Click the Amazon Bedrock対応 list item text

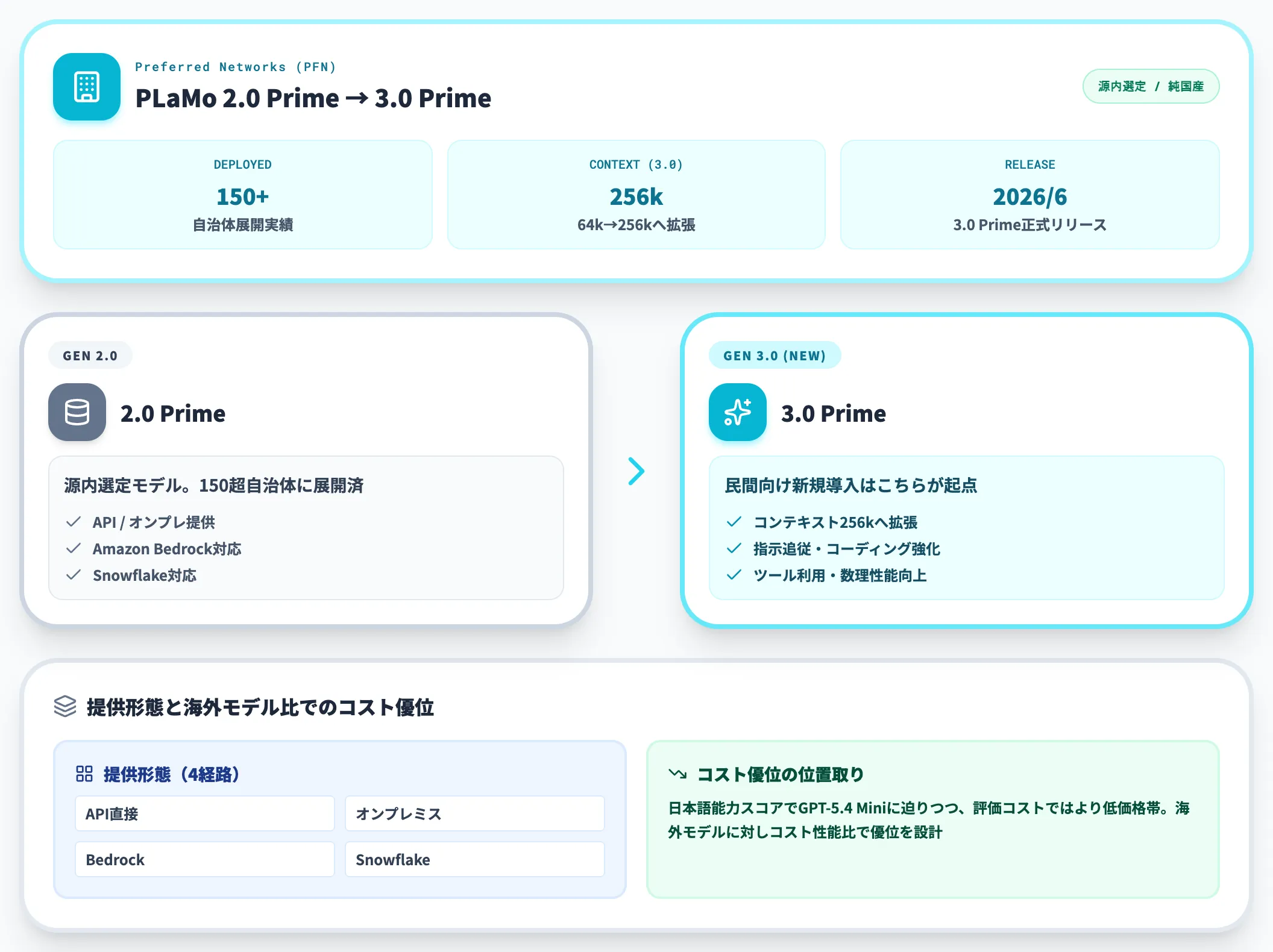[167, 549]
